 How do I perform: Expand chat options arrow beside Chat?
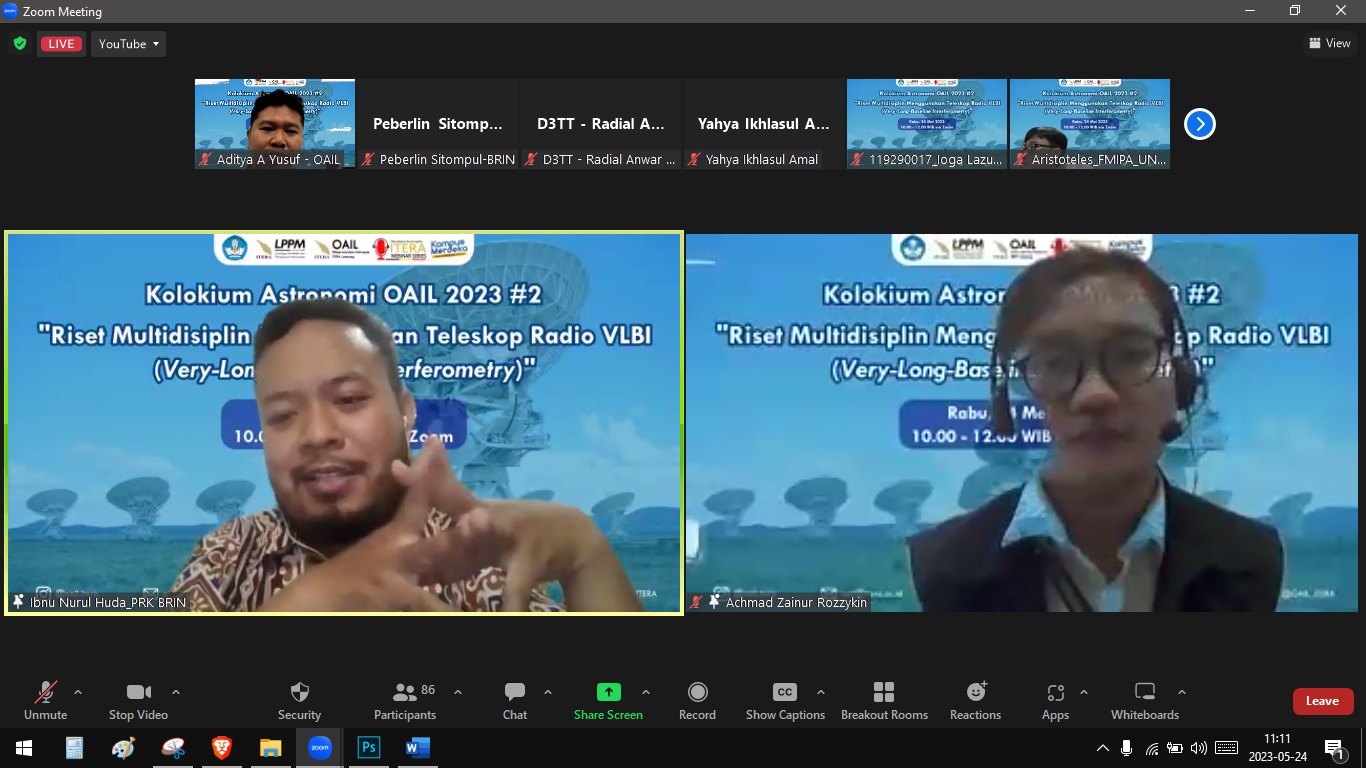pyautogui.click(x=548, y=692)
